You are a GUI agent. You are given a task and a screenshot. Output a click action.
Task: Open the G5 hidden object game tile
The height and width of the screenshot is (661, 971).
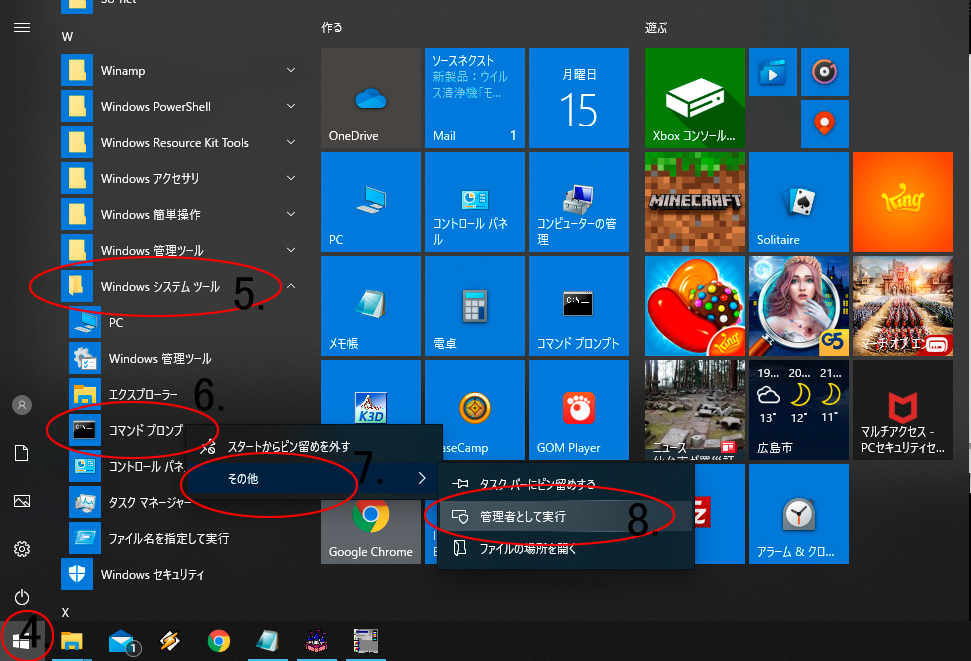pyautogui.click(x=798, y=306)
